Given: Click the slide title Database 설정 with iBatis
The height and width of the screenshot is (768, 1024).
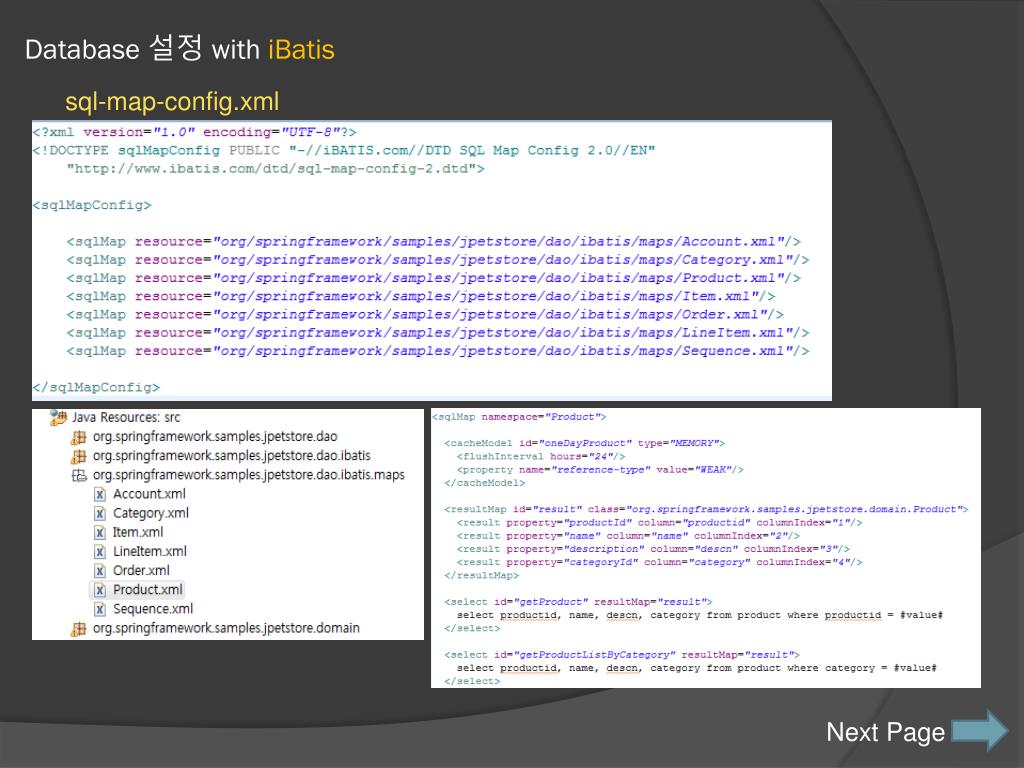Looking at the screenshot, I should [x=180, y=49].
